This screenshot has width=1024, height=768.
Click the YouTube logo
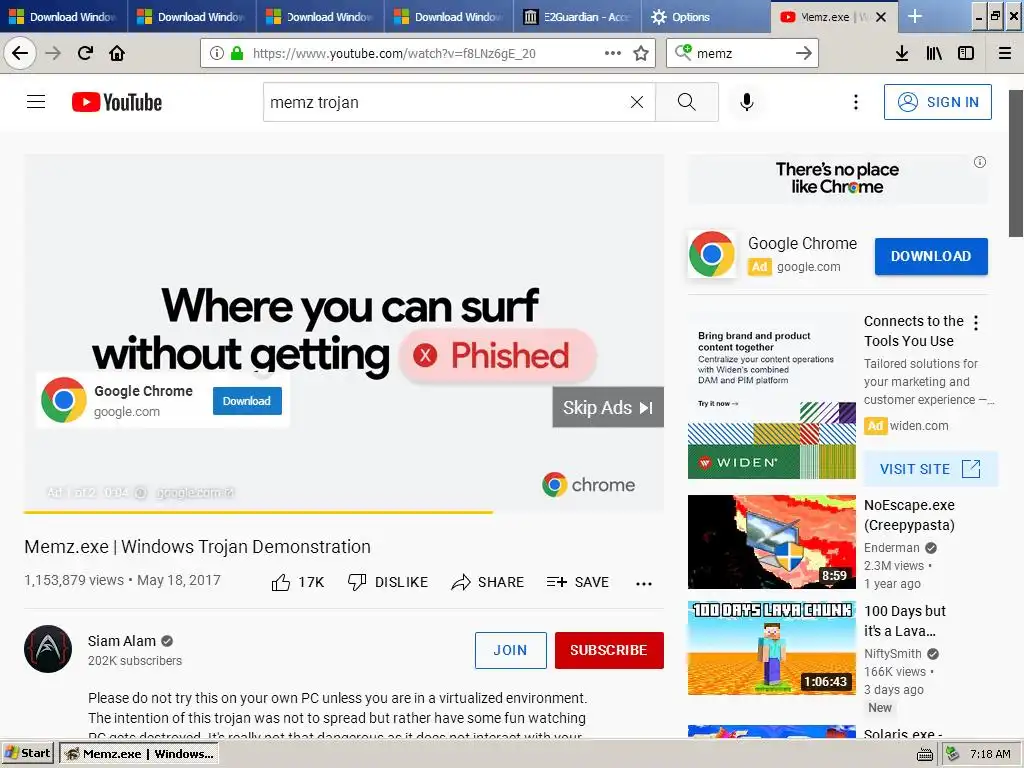point(117,102)
